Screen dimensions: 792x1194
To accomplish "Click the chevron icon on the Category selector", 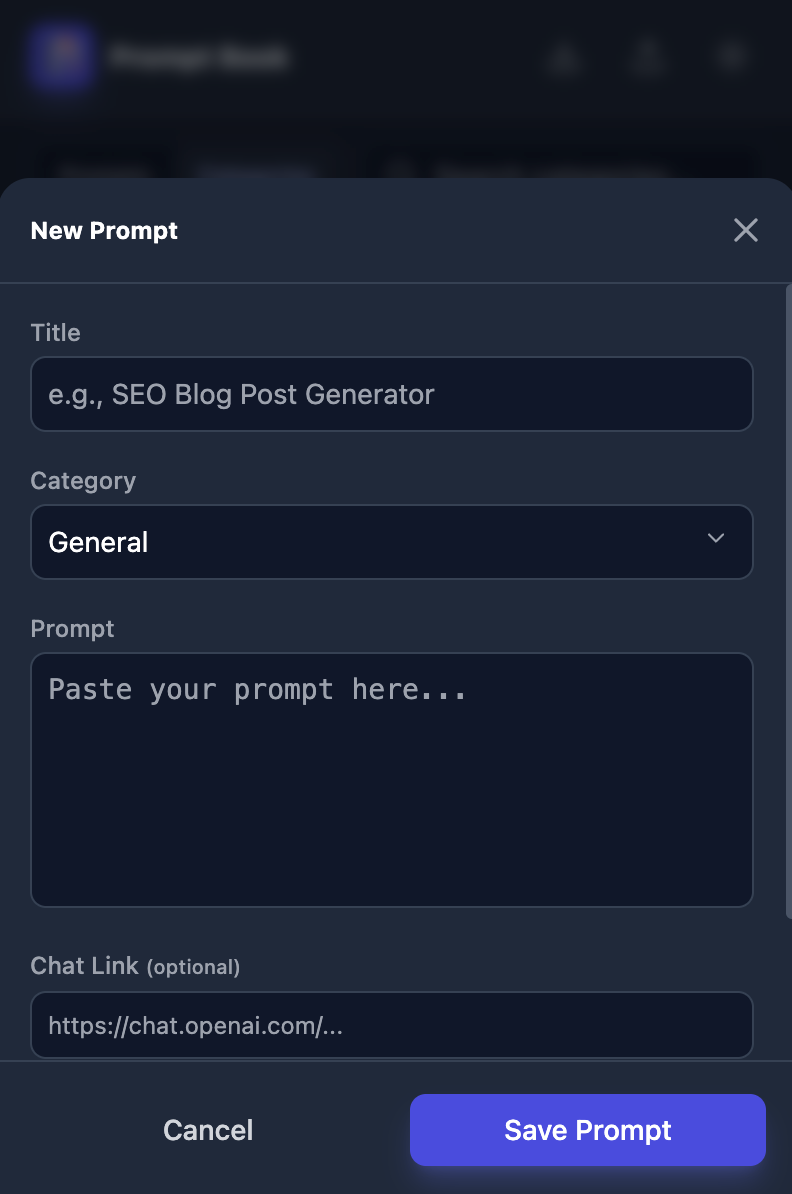I will [x=716, y=538].
